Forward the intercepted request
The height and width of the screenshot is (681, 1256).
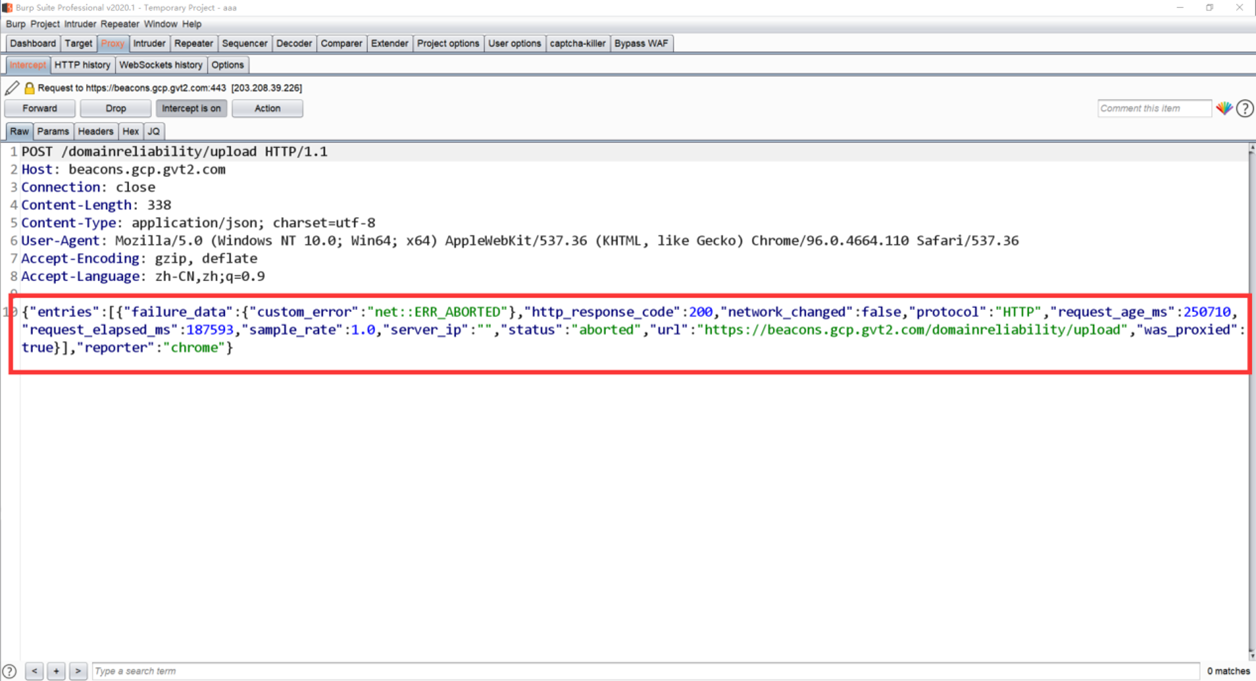(40, 108)
